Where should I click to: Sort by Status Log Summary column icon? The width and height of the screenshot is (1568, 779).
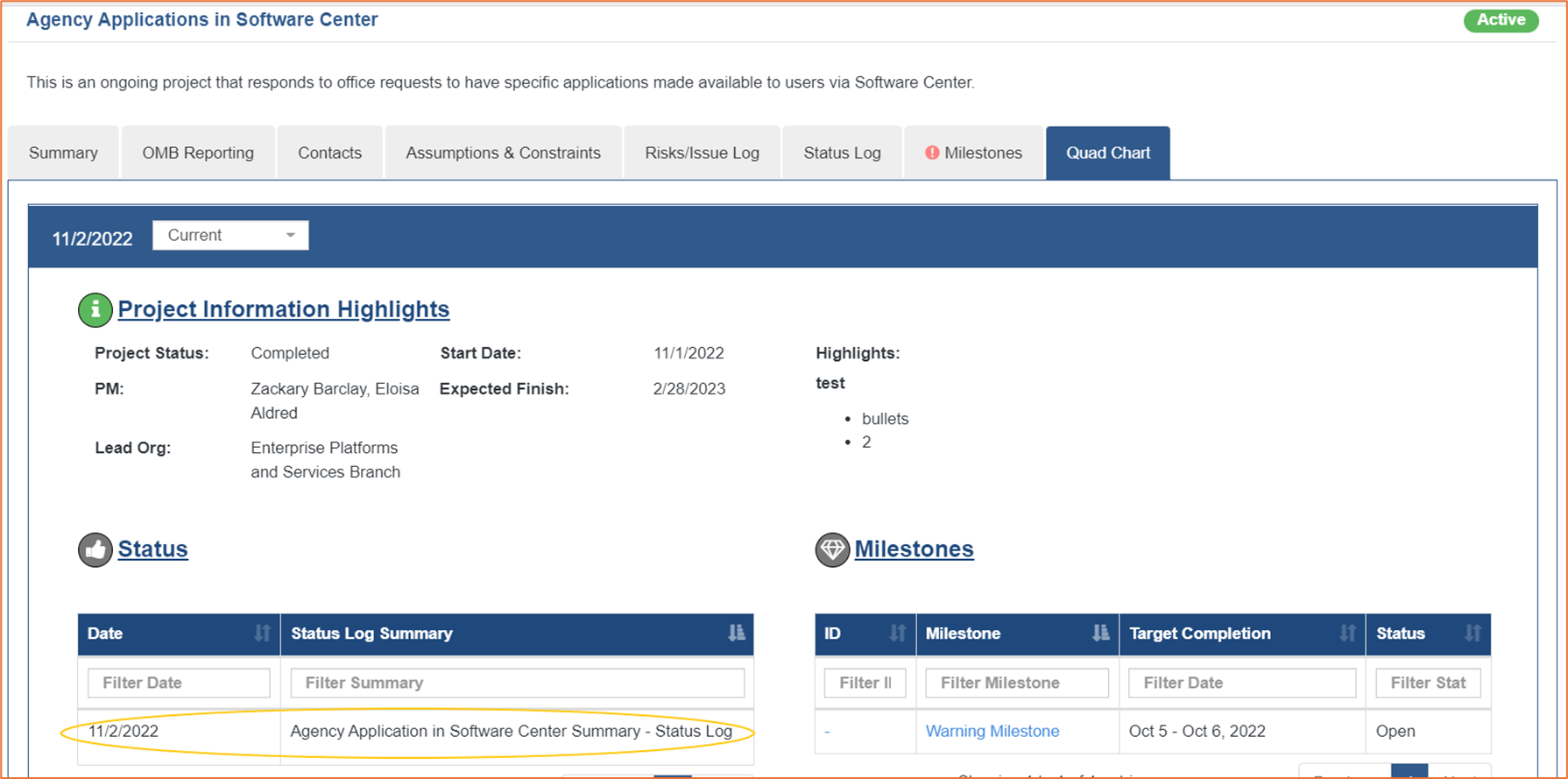(x=736, y=634)
